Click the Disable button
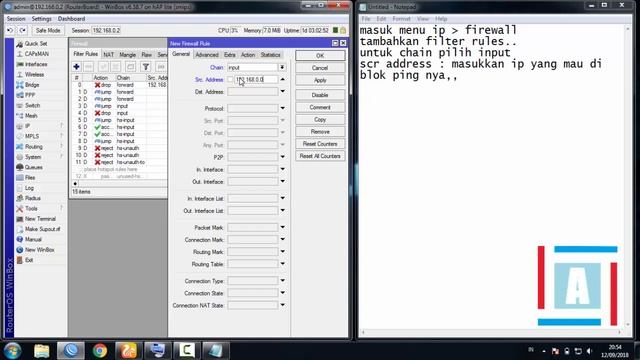 click(320, 95)
